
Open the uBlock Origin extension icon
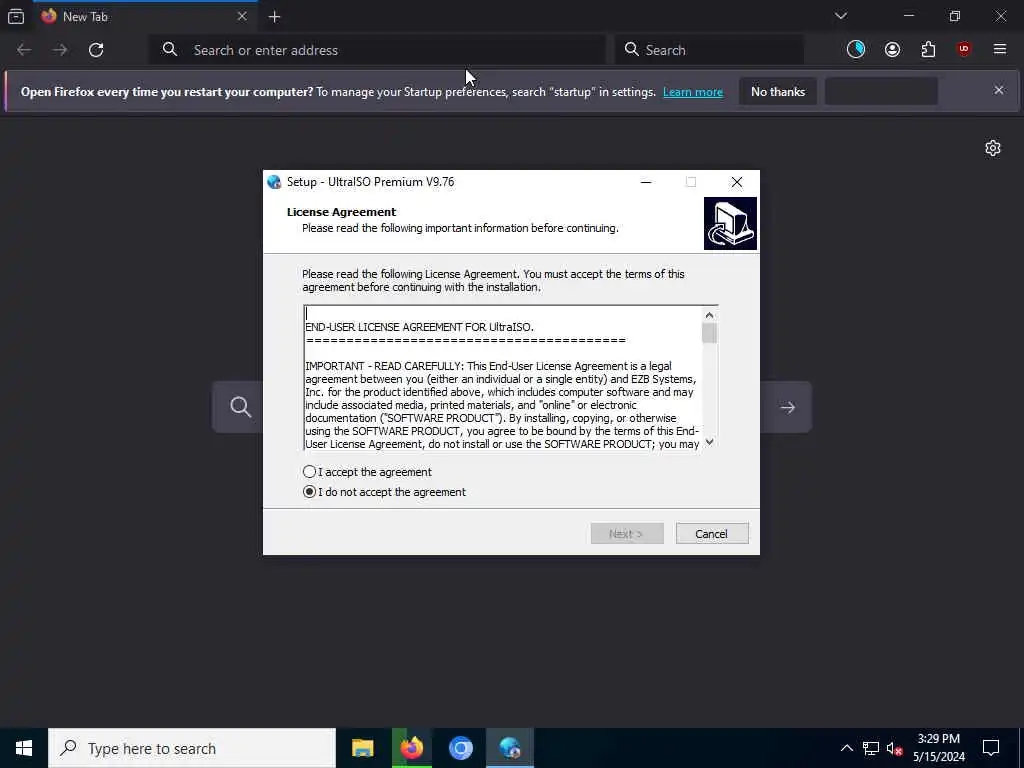(964, 49)
